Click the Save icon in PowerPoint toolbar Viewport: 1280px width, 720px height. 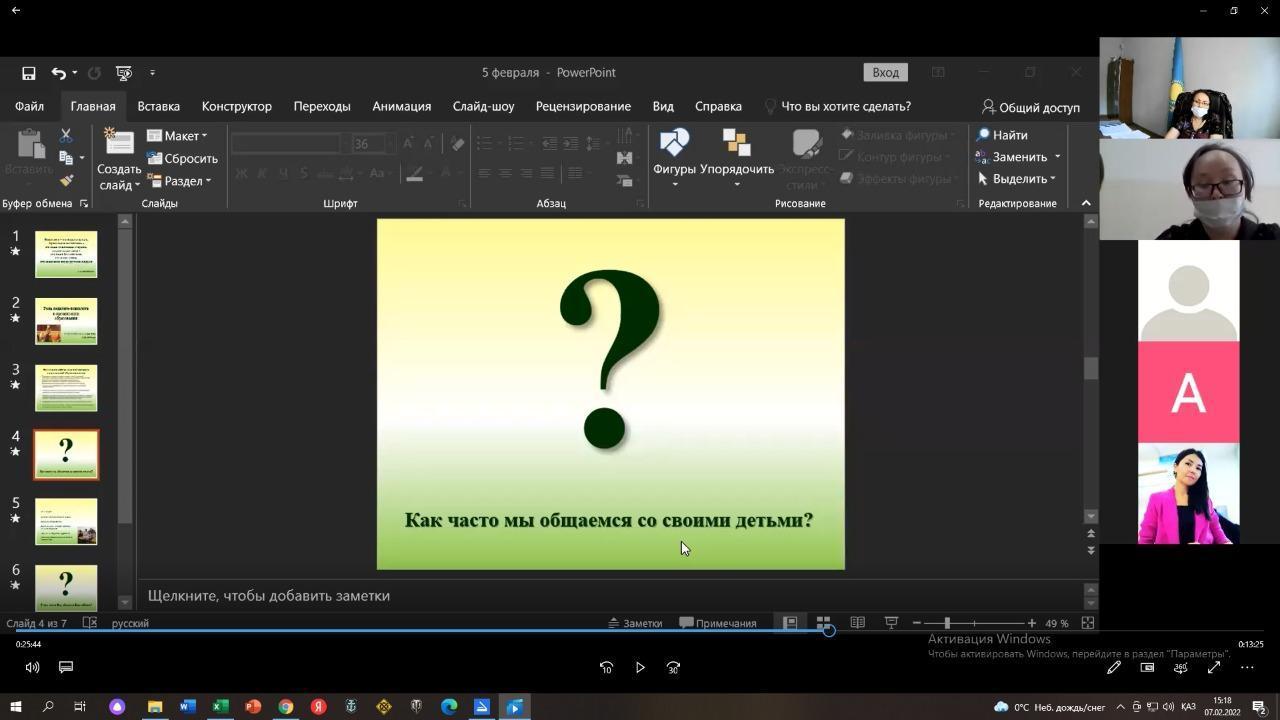click(x=29, y=73)
